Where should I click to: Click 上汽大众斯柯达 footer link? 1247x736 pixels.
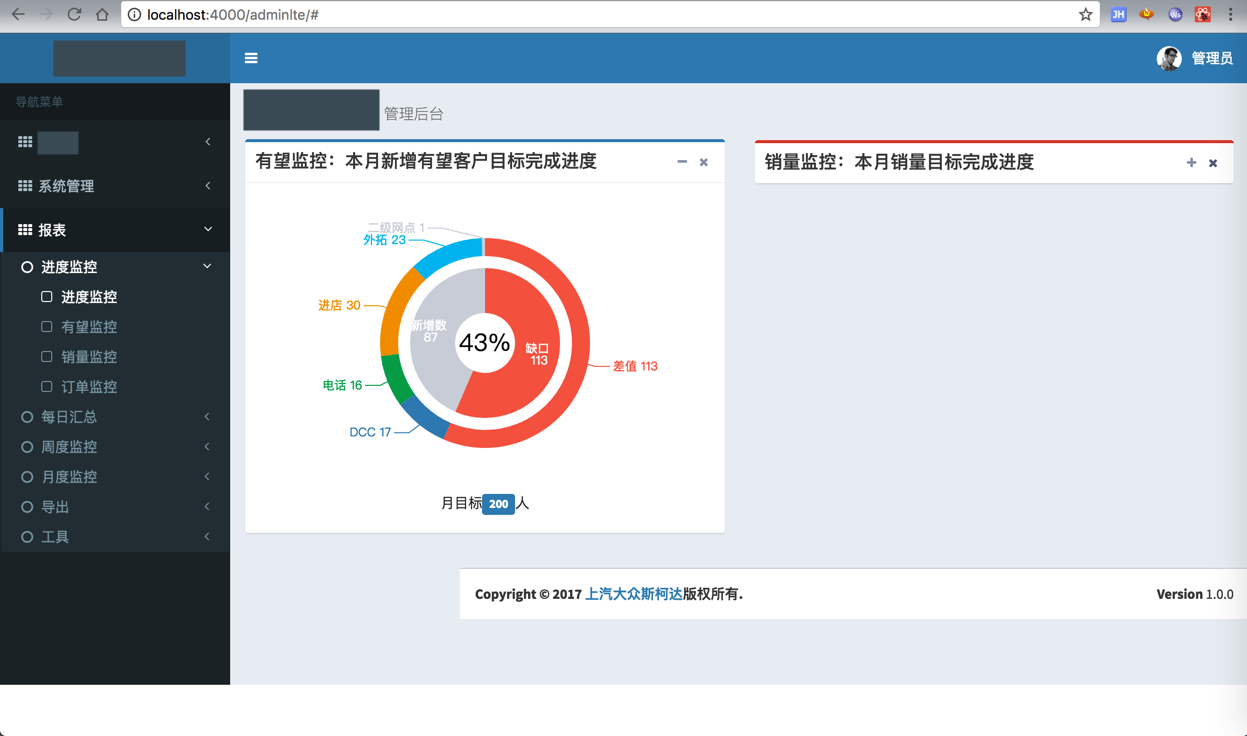pos(633,594)
